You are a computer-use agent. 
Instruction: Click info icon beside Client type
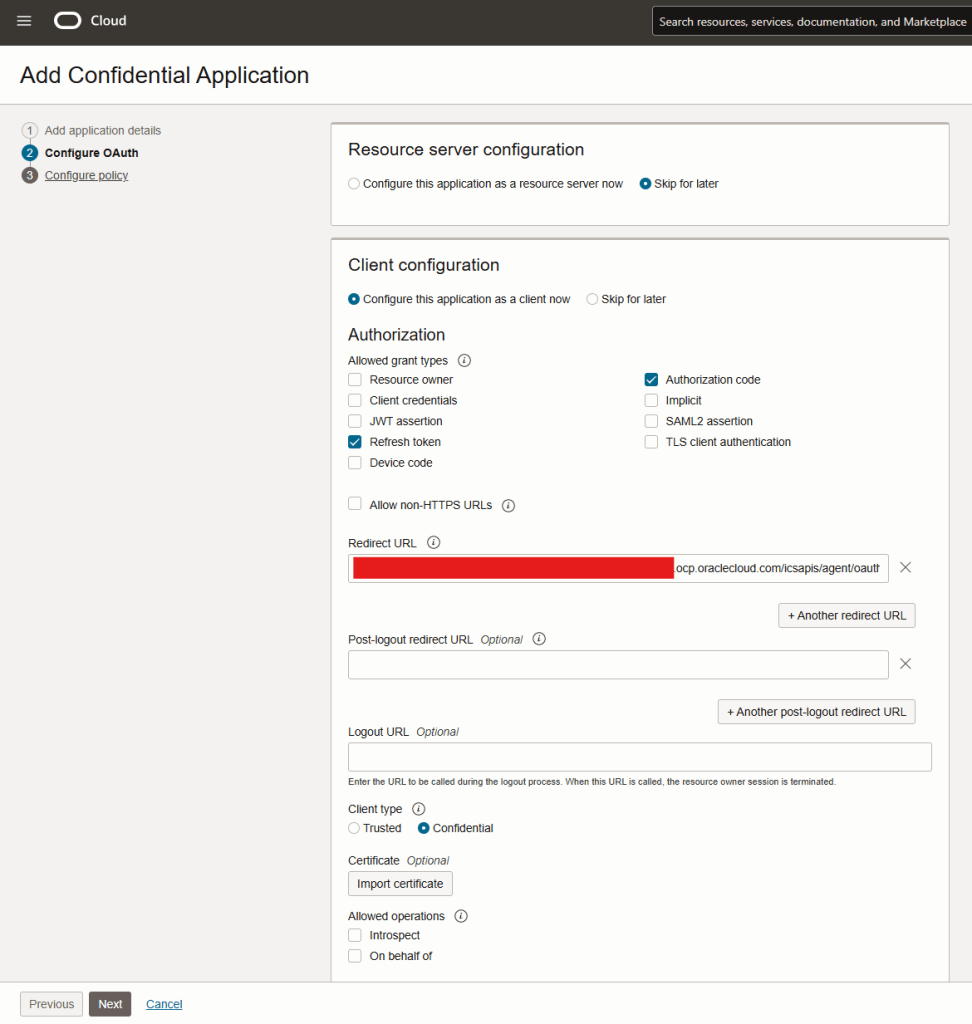point(419,809)
